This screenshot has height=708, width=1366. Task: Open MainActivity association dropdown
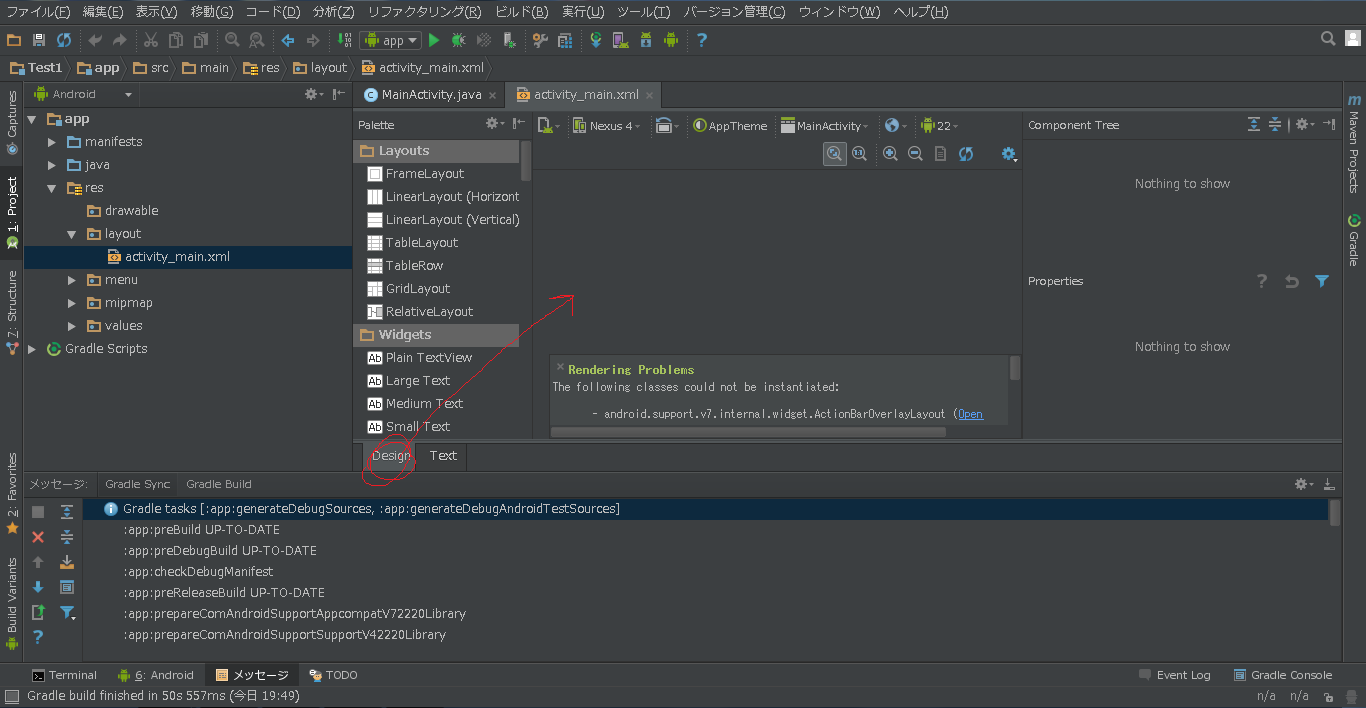pyautogui.click(x=826, y=126)
